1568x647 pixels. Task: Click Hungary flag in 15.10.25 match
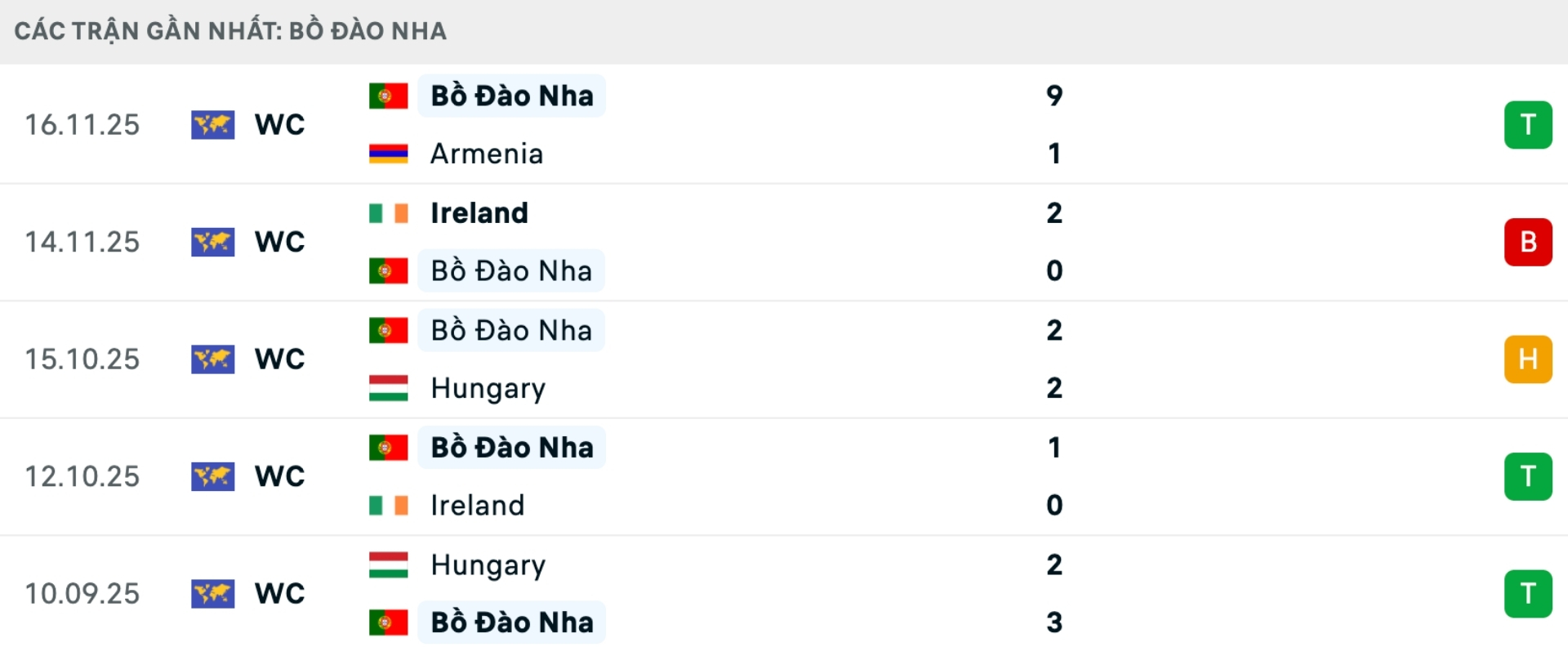(388, 388)
